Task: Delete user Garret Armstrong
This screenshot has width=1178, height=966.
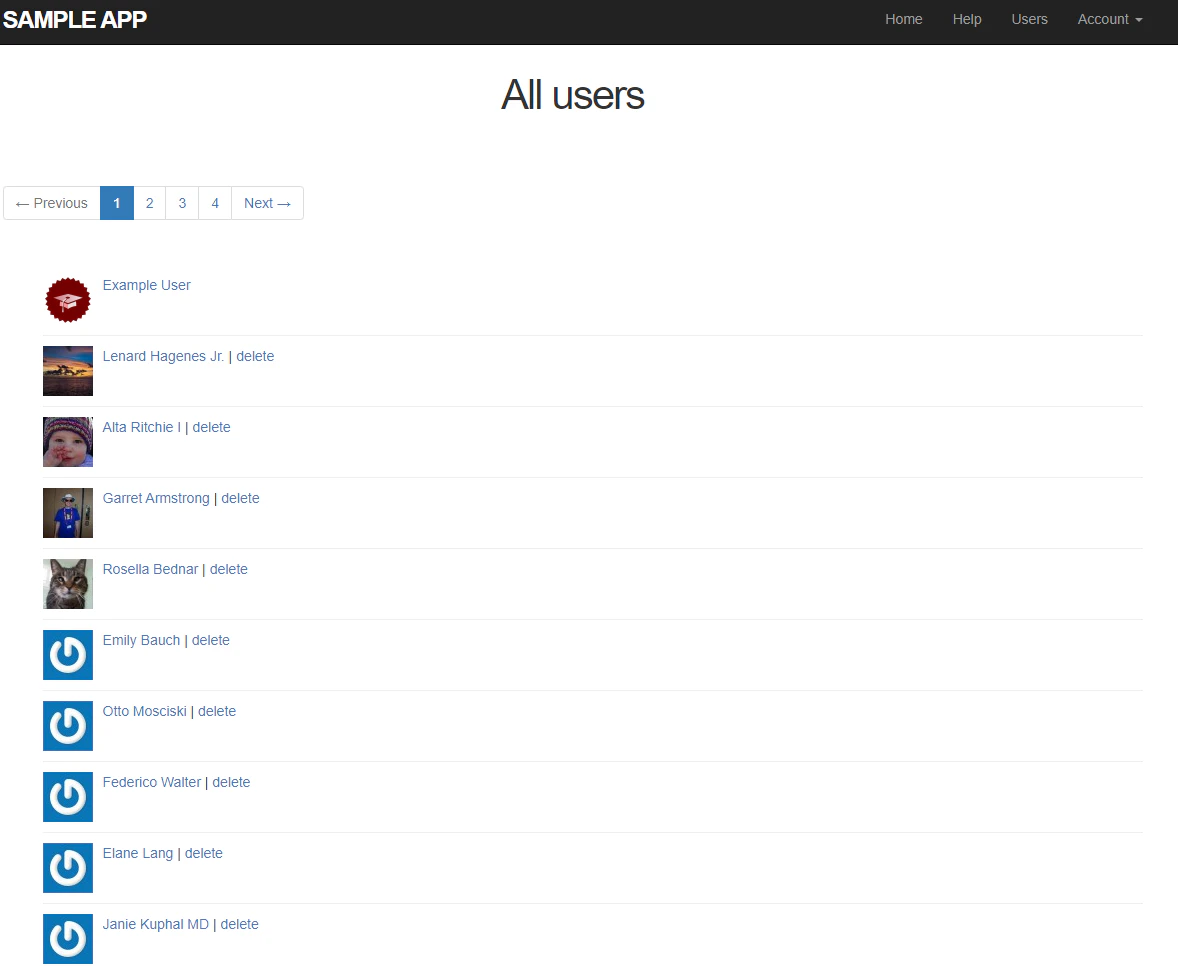Action: 240,499
